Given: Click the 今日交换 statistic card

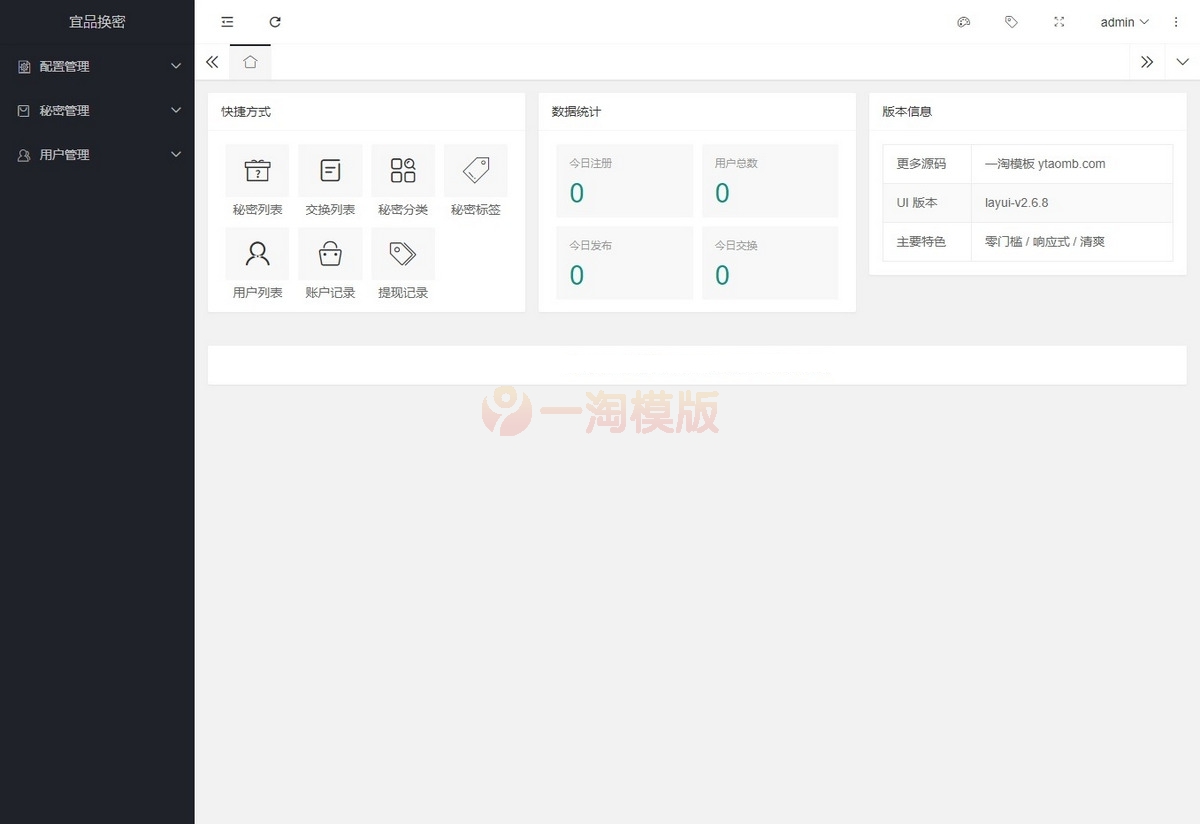Looking at the screenshot, I should click(x=770, y=263).
